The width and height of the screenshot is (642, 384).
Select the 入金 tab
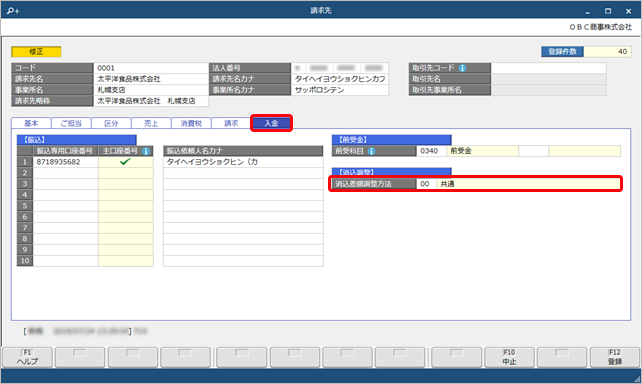pyautogui.click(x=271, y=123)
